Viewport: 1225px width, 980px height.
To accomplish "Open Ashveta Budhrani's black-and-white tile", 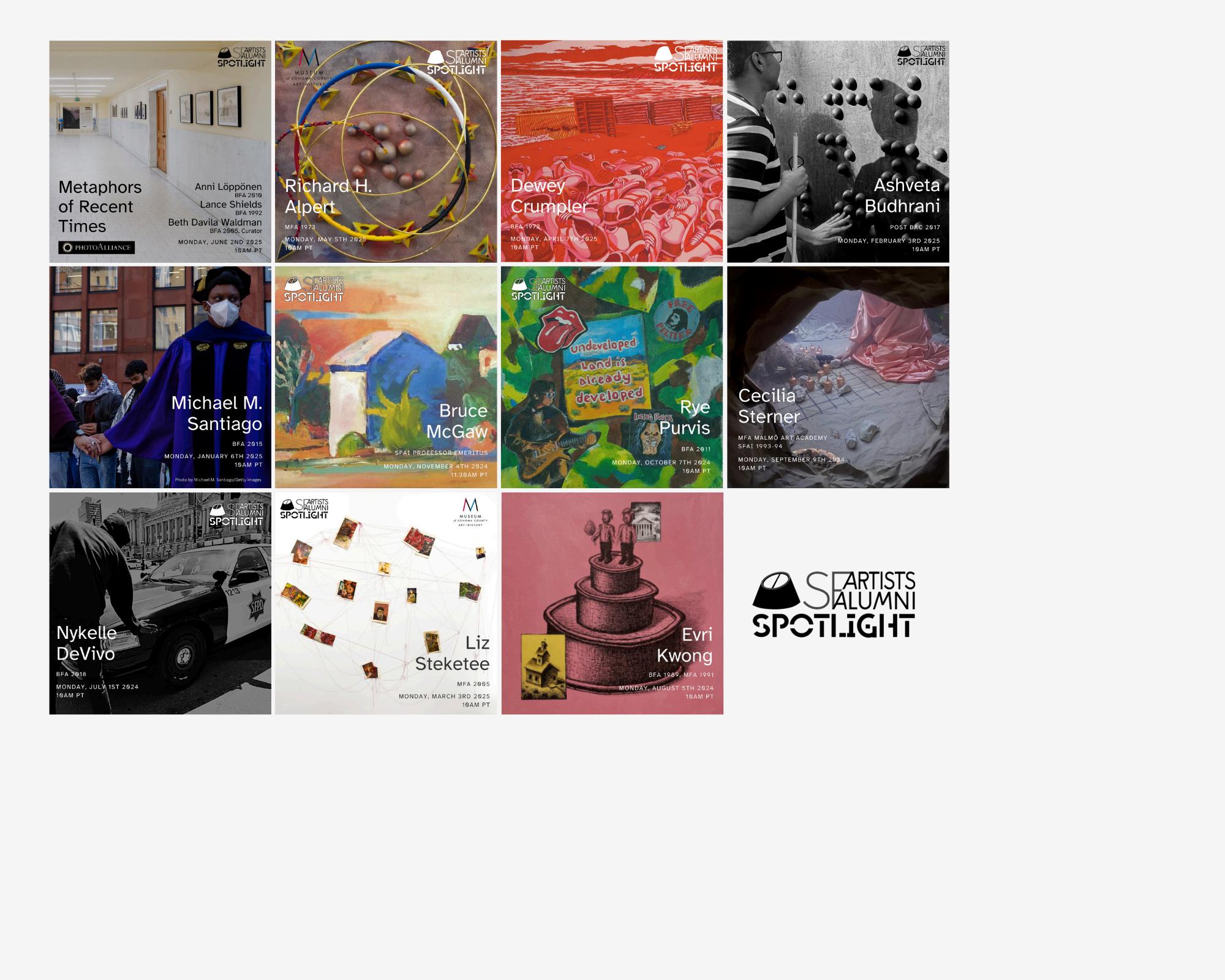I will click(x=838, y=151).
